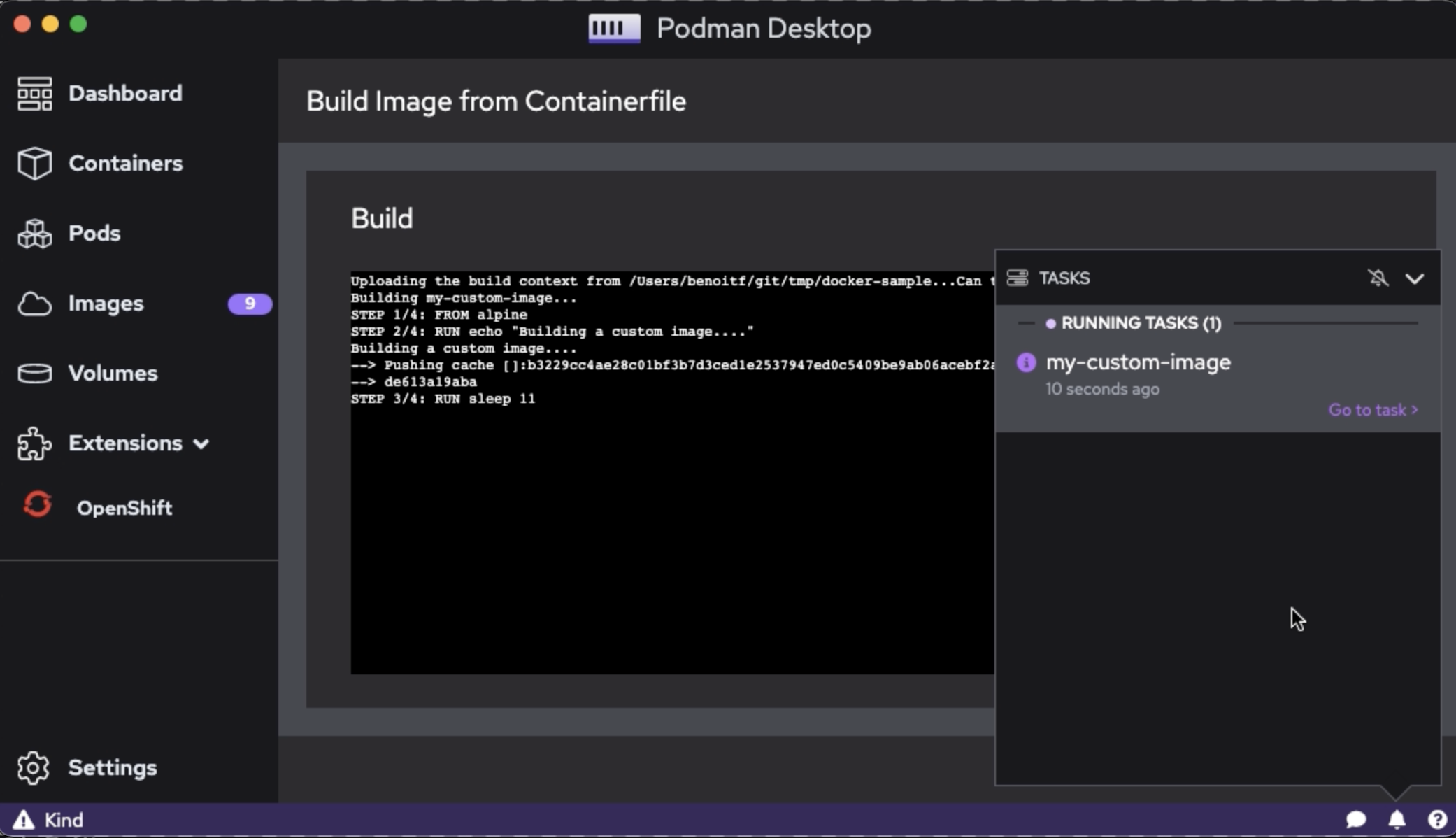
Task: Open Containers via its cube icon
Action: pos(34,164)
